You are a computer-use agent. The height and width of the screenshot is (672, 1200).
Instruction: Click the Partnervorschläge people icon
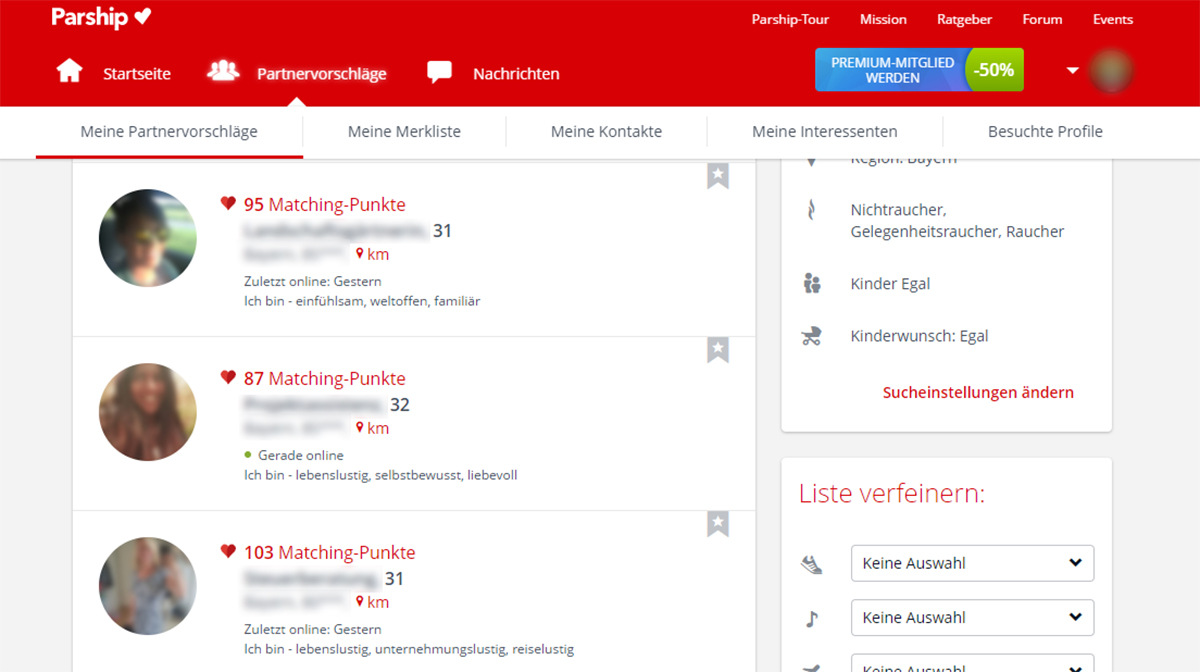click(x=223, y=71)
